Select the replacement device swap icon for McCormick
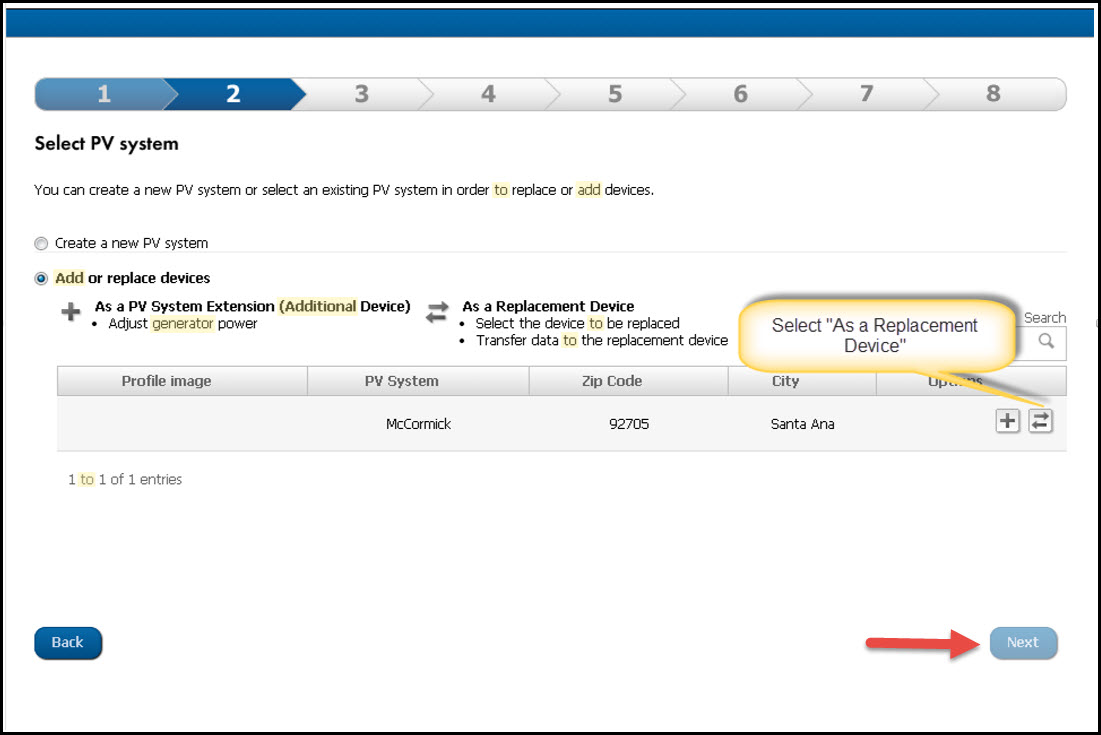1101x735 pixels. pyautogui.click(x=1038, y=421)
